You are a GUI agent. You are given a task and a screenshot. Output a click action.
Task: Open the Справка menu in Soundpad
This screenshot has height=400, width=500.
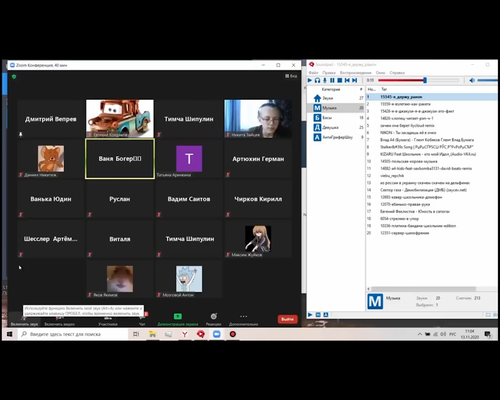(397, 73)
